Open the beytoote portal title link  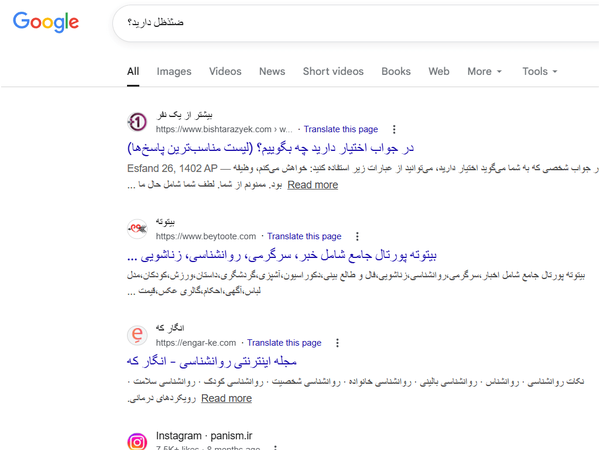coord(282,255)
